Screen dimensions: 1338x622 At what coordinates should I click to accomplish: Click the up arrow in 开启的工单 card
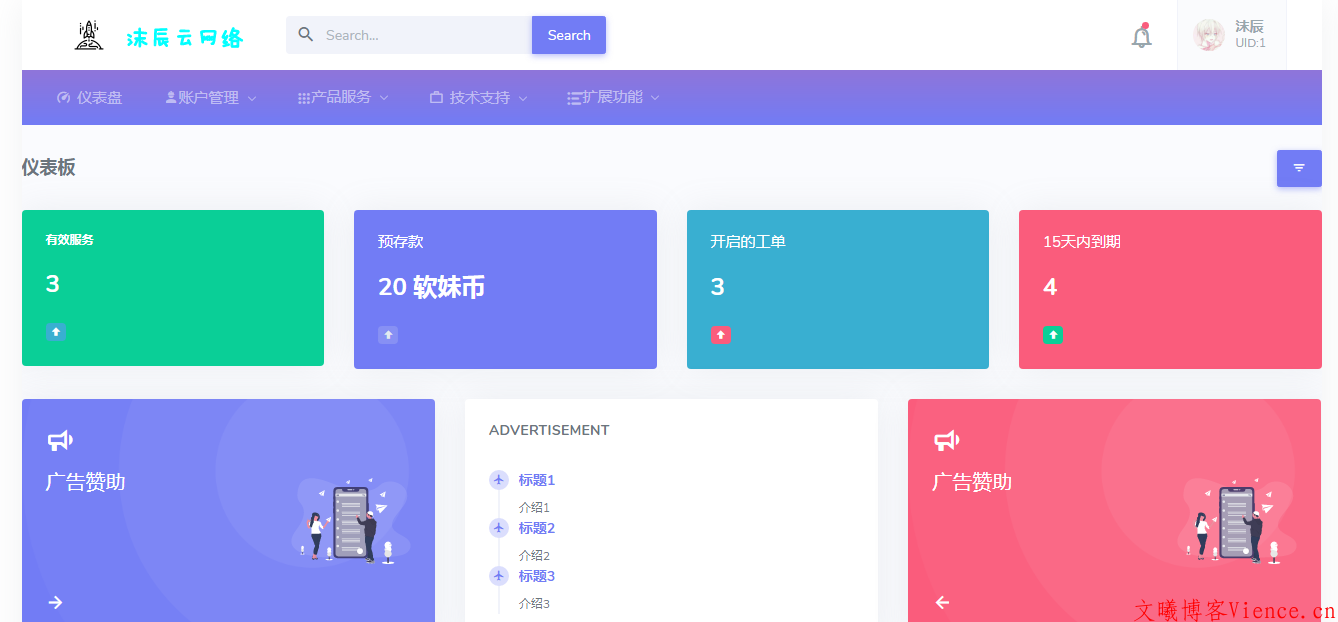[x=720, y=335]
